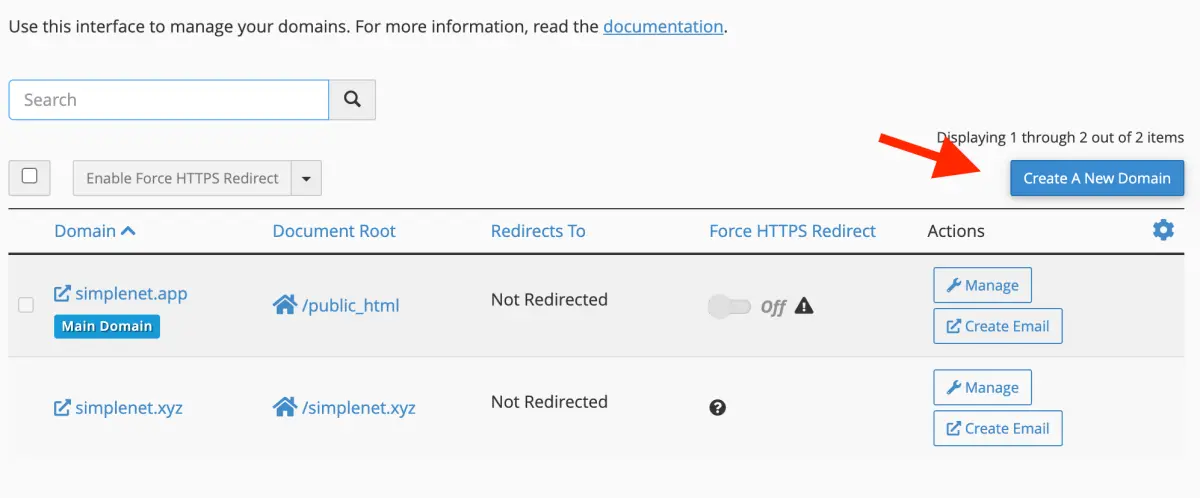This screenshot has height=498, width=1200.
Task: Click the external link icon beside simplenet.xyz
Action: [x=62, y=408]
